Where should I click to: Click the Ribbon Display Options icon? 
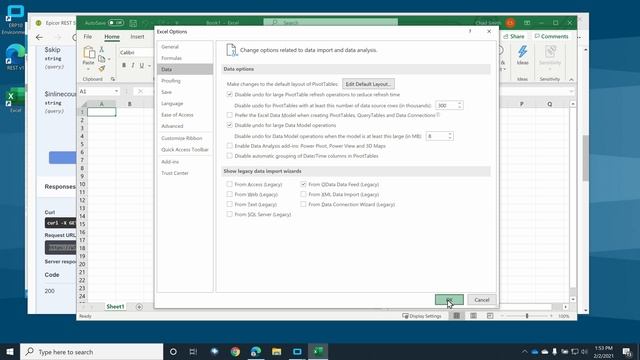527,23
